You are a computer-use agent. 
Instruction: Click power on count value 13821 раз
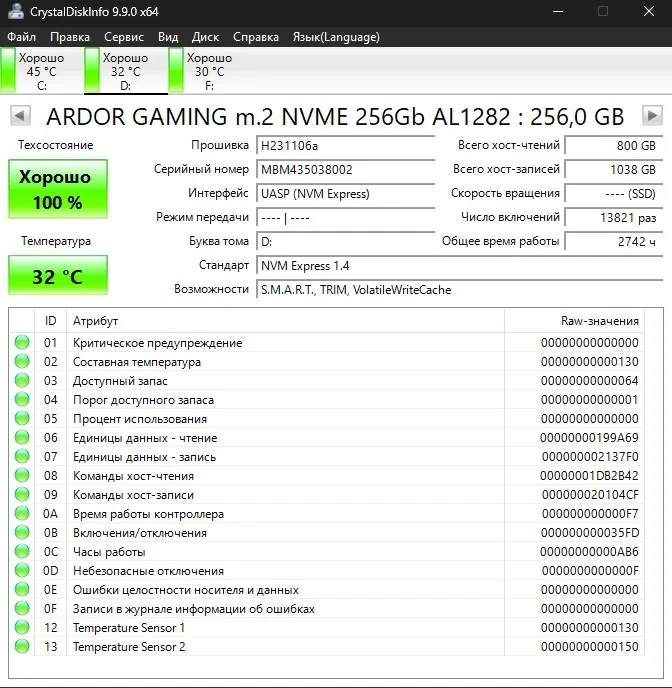coord(614,218)
